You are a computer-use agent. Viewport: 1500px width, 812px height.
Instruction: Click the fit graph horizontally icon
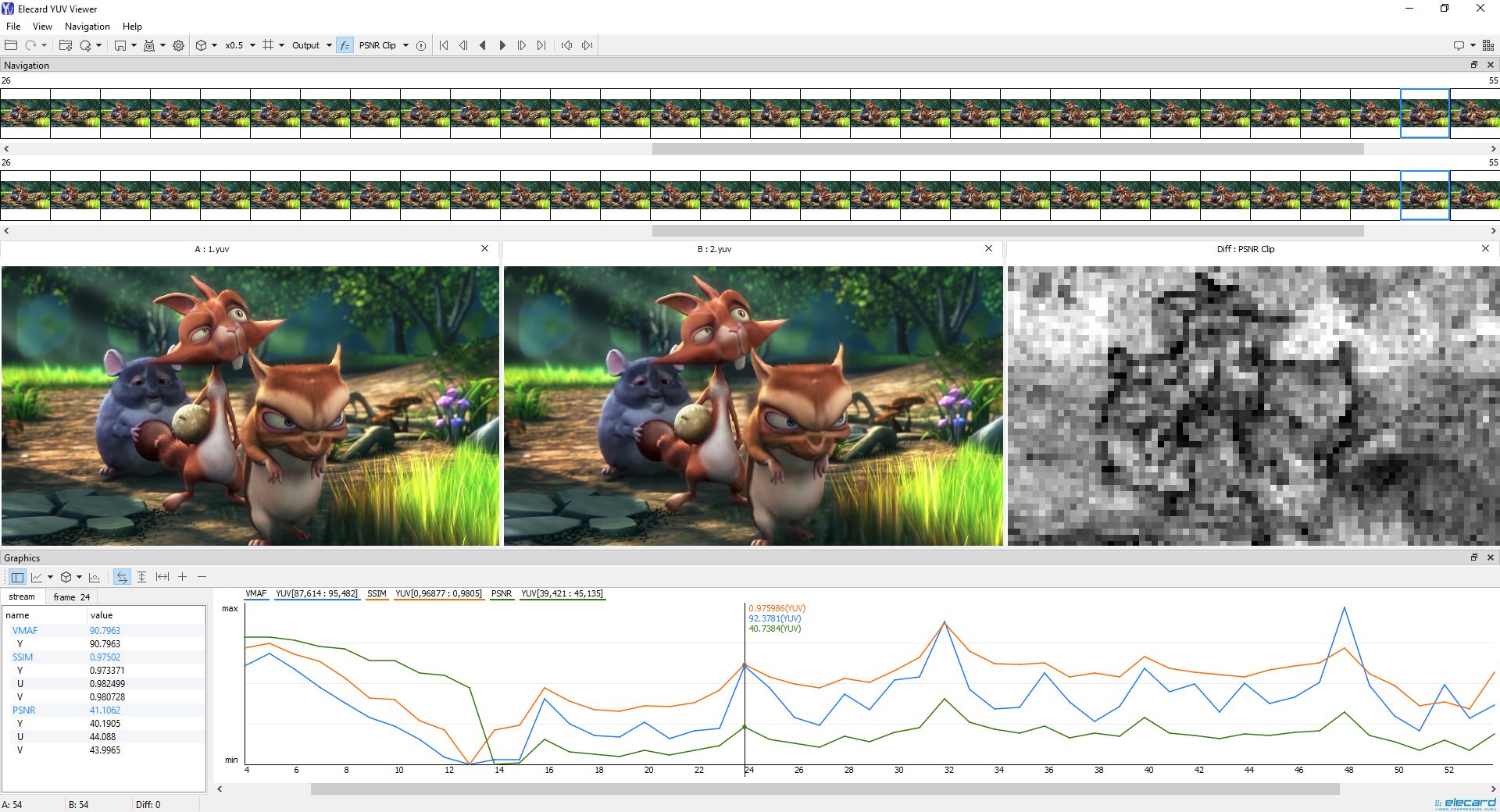162,577
